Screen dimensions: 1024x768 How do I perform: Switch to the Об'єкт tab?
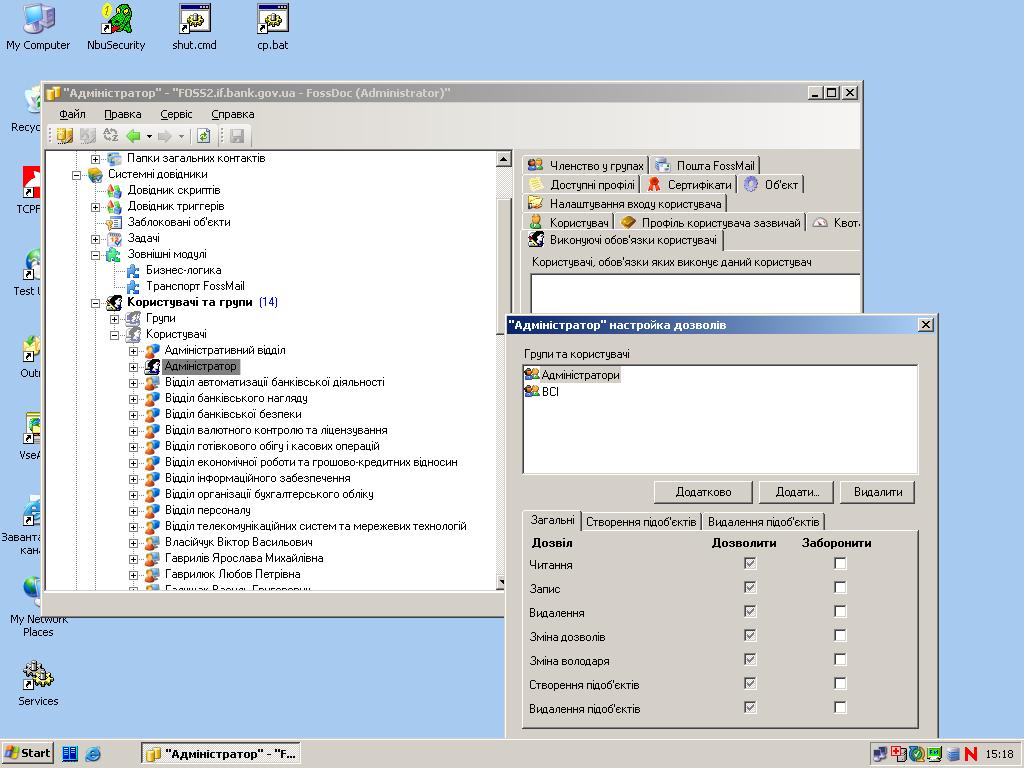(772, 185)
